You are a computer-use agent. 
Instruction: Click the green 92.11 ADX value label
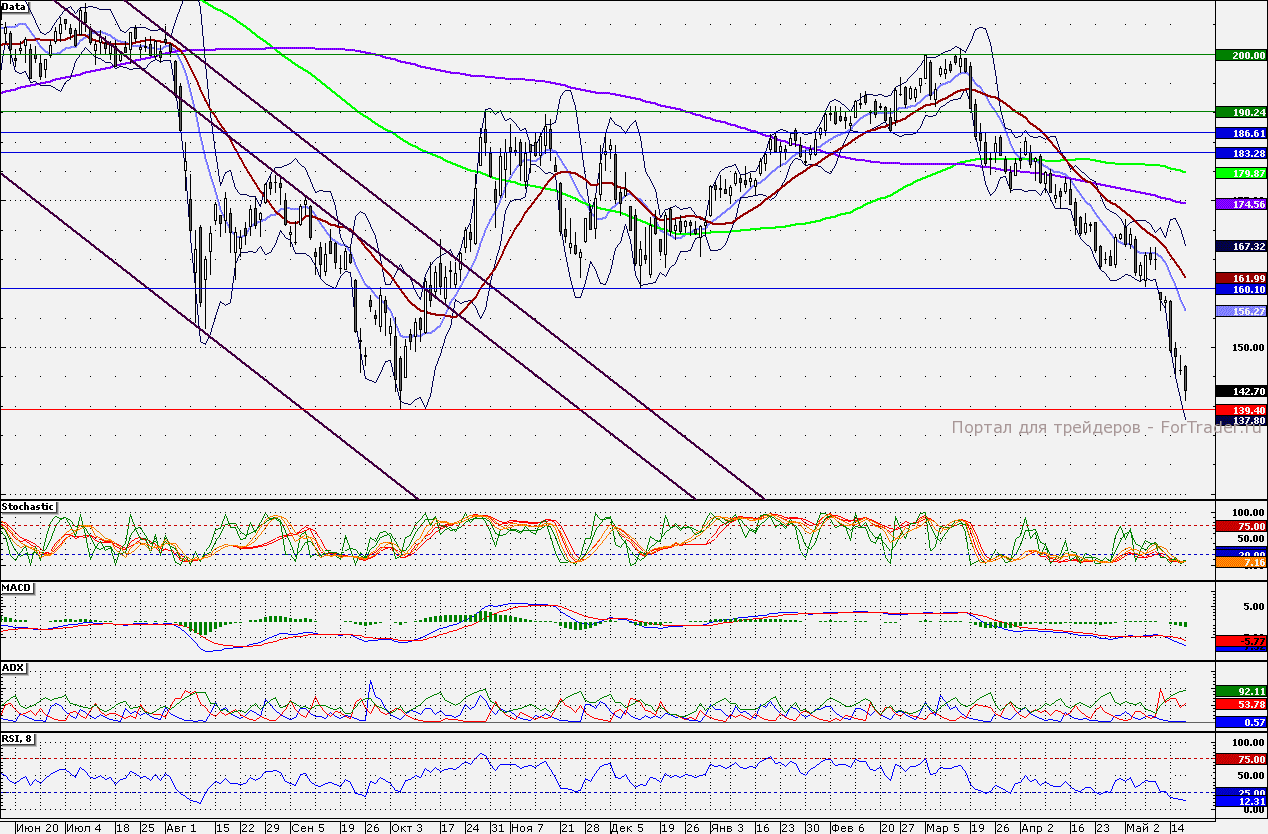tap(1241, 691)
